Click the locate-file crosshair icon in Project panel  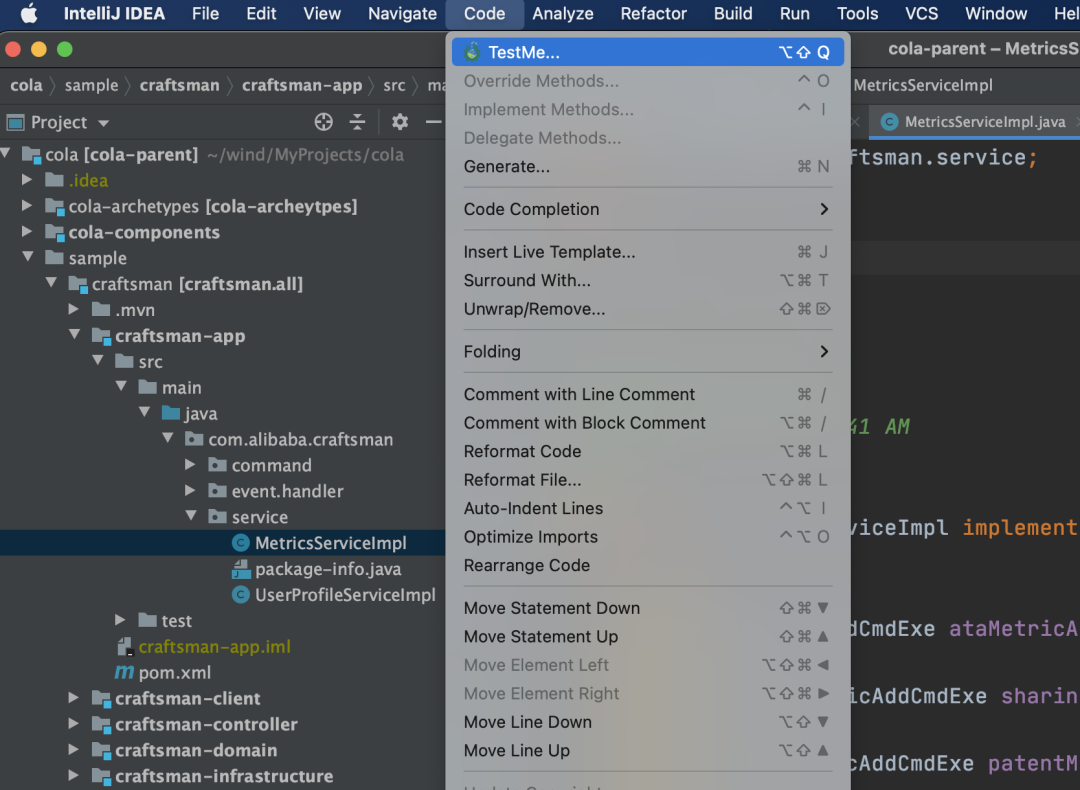click(x=323, y=122)
